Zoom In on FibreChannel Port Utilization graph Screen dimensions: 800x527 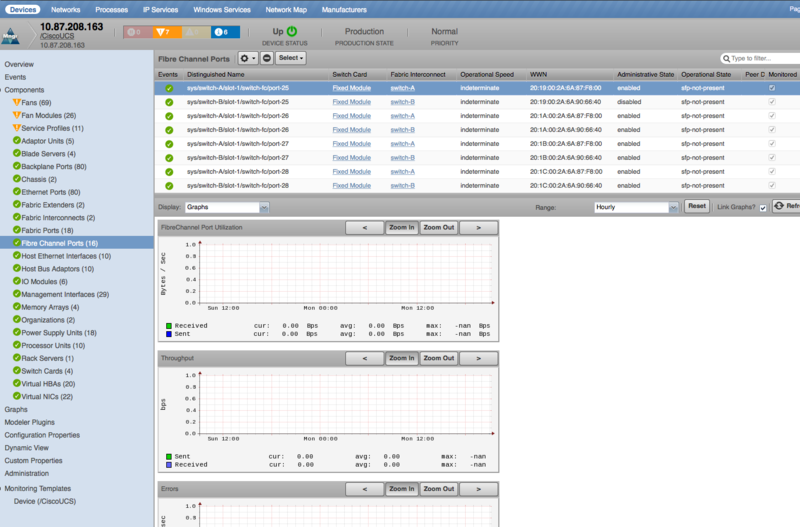[402, 228]
